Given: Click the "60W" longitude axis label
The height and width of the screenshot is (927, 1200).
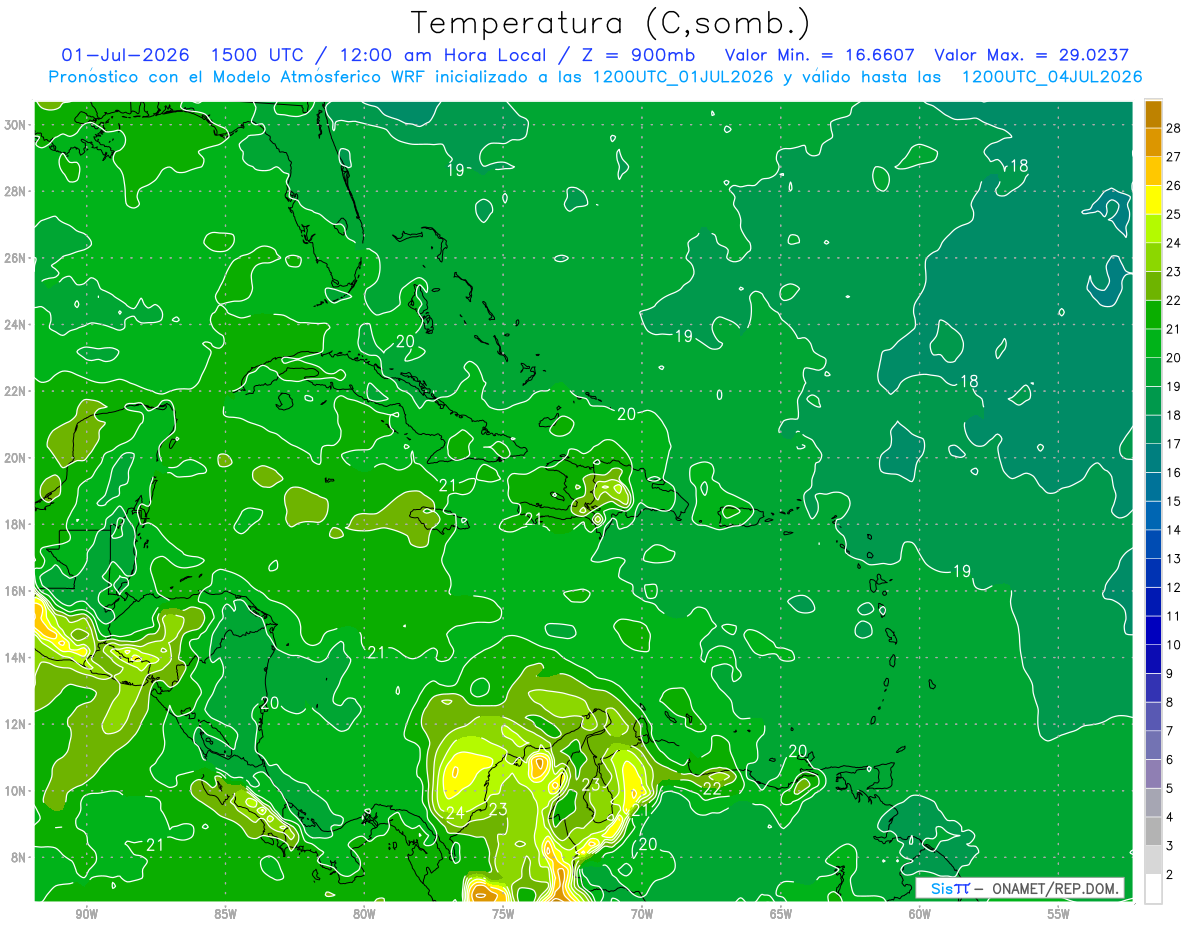Looking at the screenshot, I should tap(920, 913).
